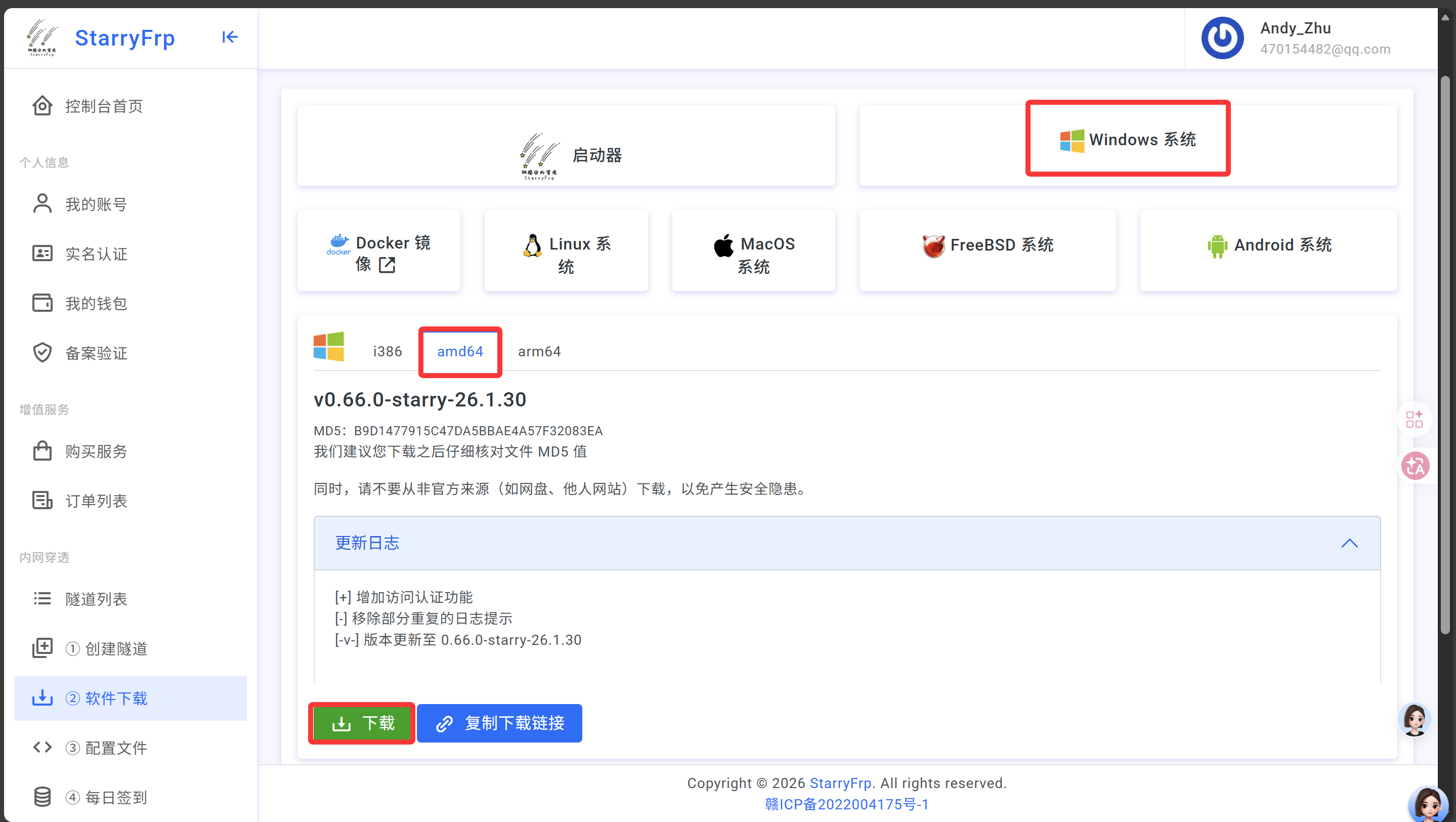The width and height of the screenshot is (1456, 822).
Task: Click the green download button
Action: pyautogui.click(x=362, y=723)
